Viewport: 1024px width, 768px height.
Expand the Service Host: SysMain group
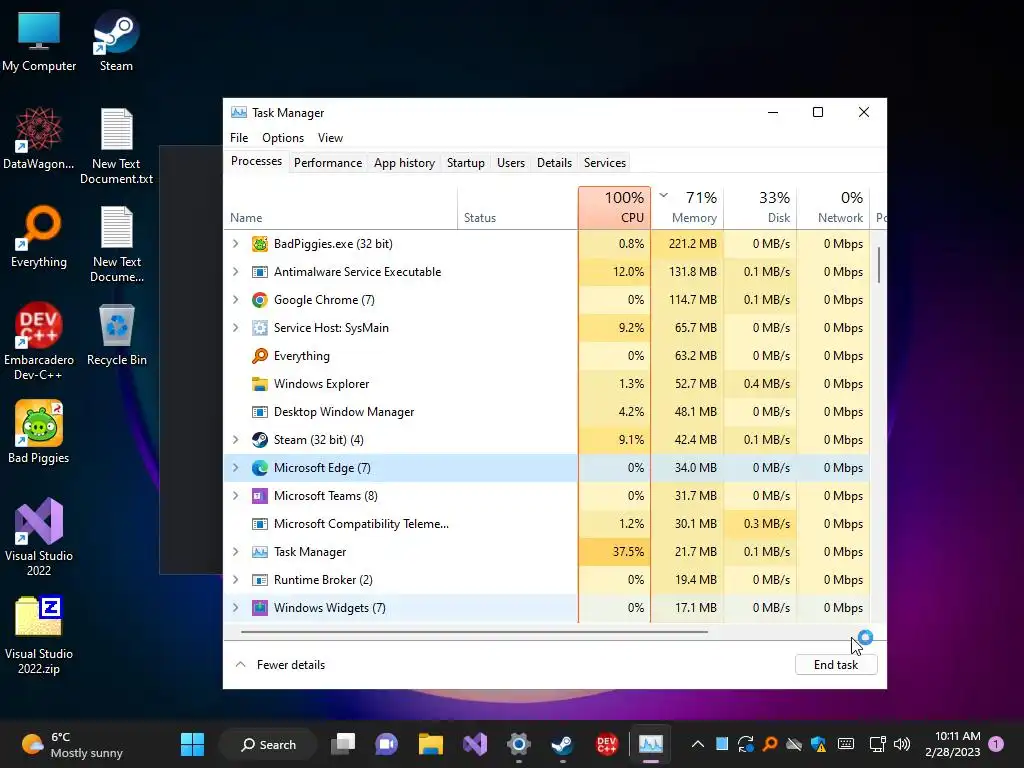(x=236, y=328)
